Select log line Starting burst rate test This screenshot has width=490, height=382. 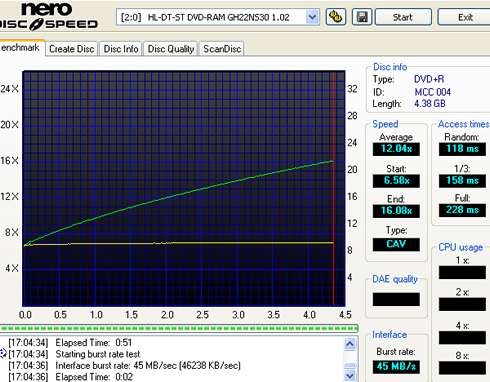coord(98,354)
